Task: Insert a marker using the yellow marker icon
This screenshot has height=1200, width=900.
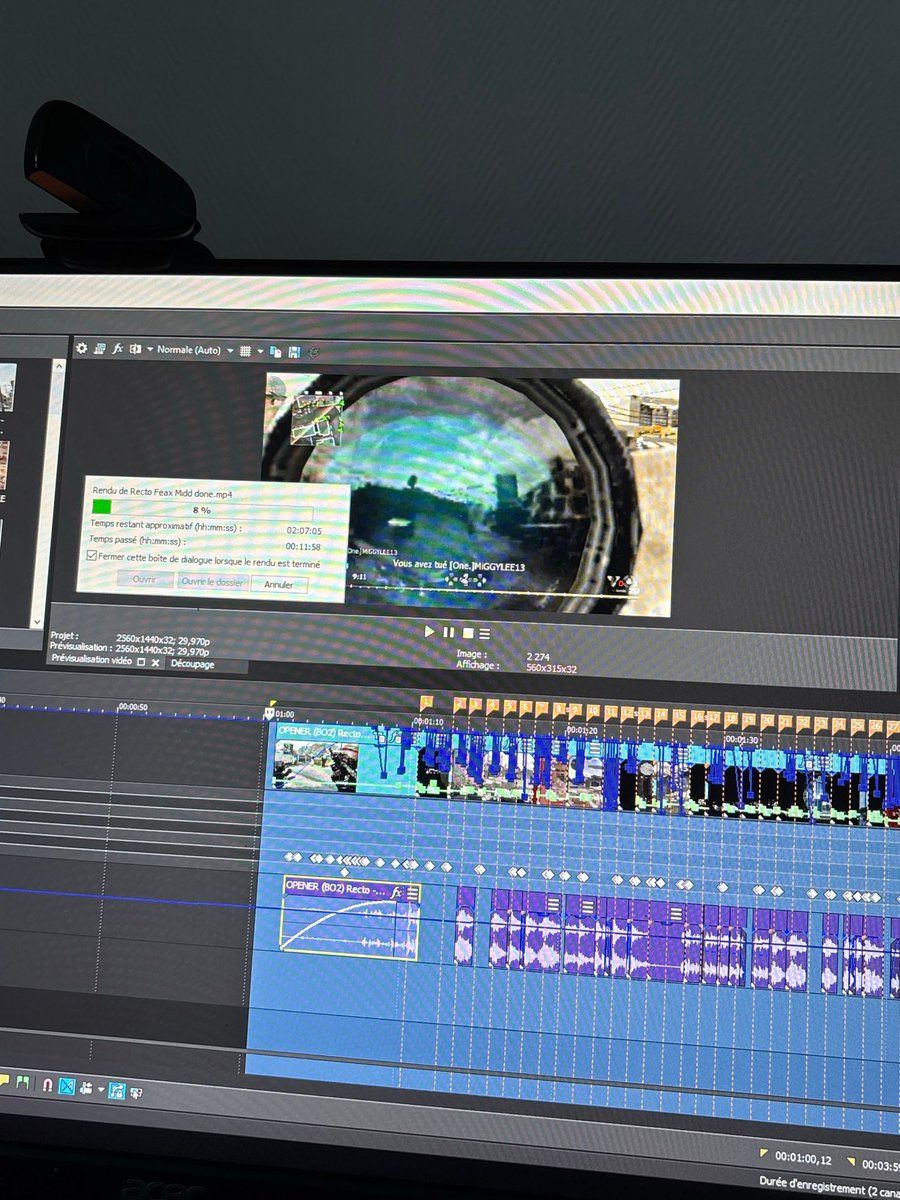Action: [x=6, y=1083]
